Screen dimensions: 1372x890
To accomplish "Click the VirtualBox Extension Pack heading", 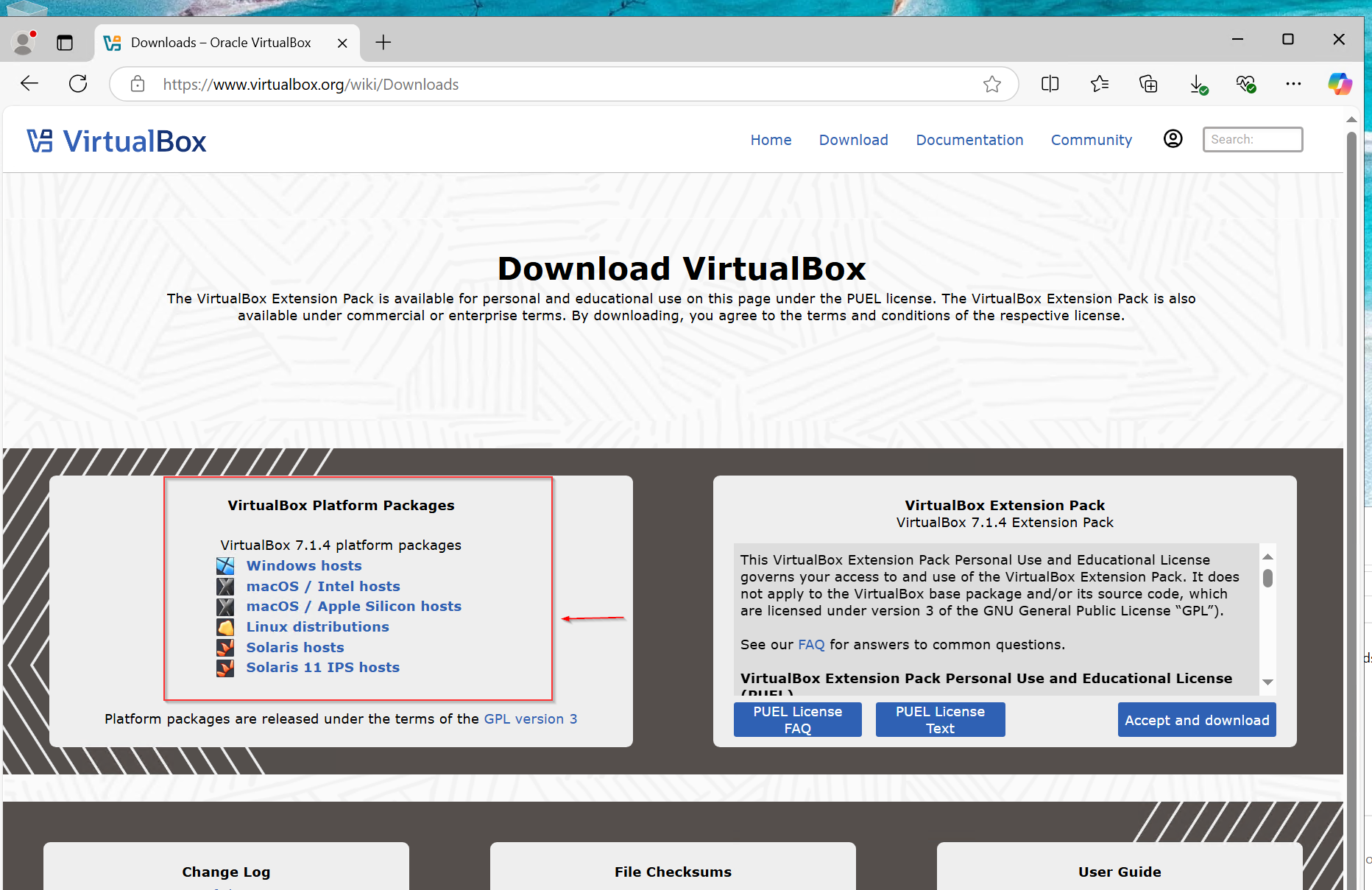I will (x=1005, y=506).
